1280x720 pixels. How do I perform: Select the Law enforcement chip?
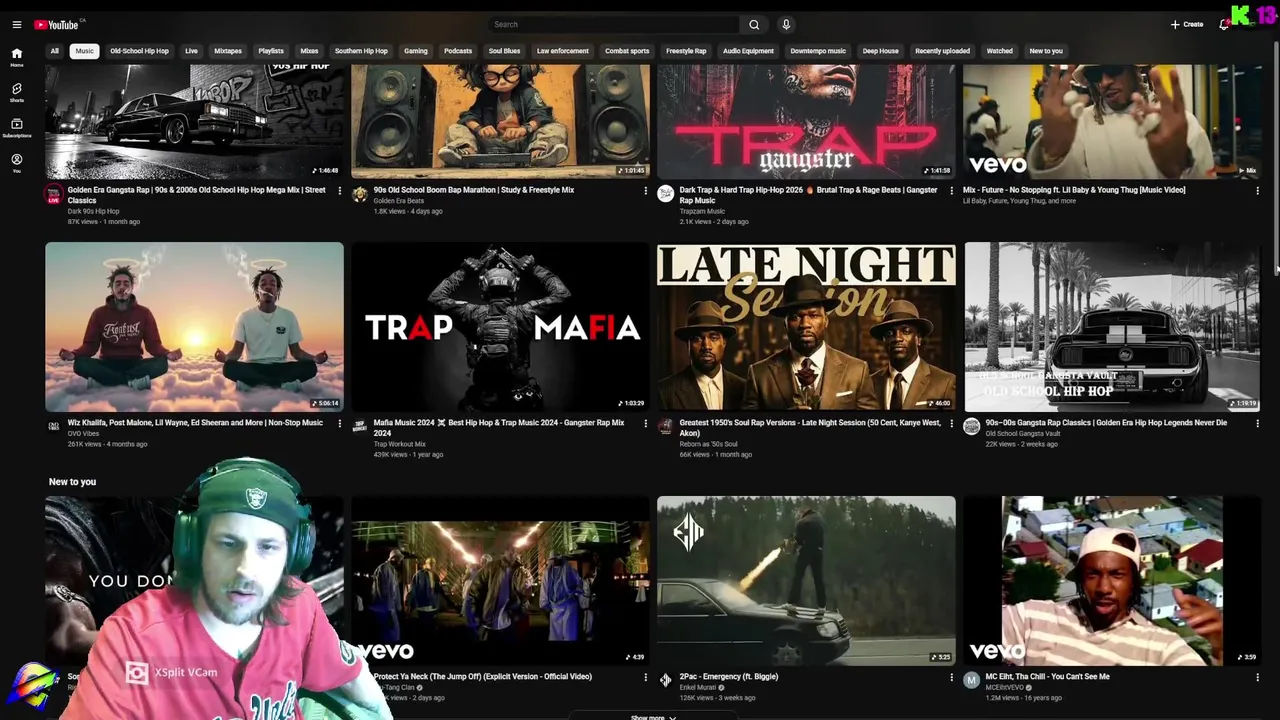(x=563, y=51)
